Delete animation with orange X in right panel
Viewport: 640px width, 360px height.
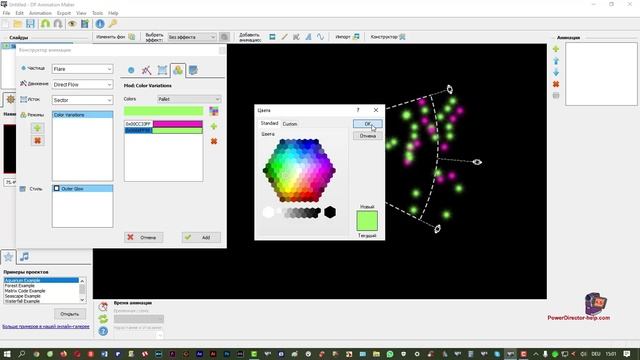pos(556,84)
